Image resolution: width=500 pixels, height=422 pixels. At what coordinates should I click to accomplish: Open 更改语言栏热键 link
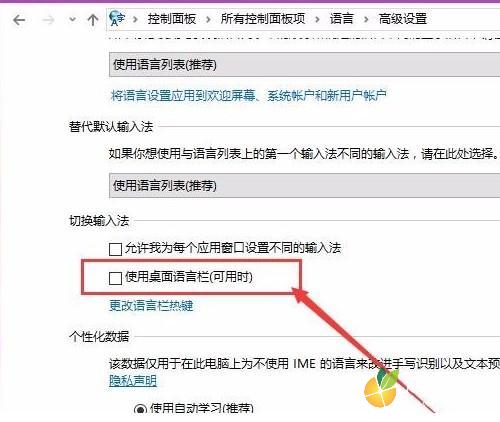click(151, 306)
